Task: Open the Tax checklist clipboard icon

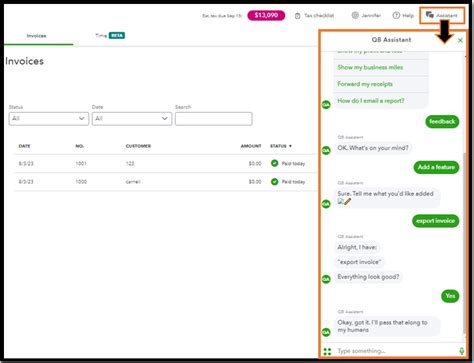Action: point(297,16)
